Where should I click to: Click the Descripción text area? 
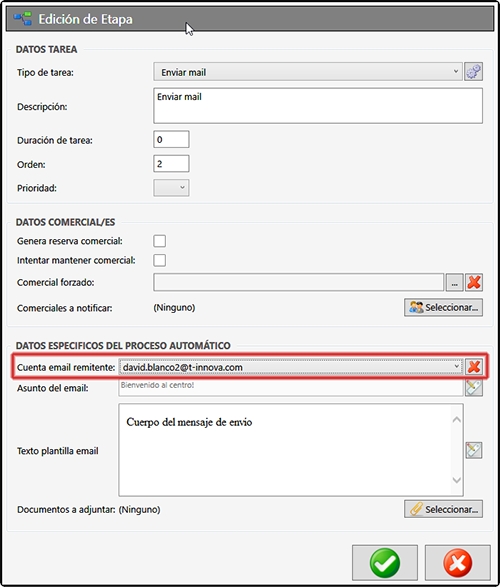coord(318,106)
